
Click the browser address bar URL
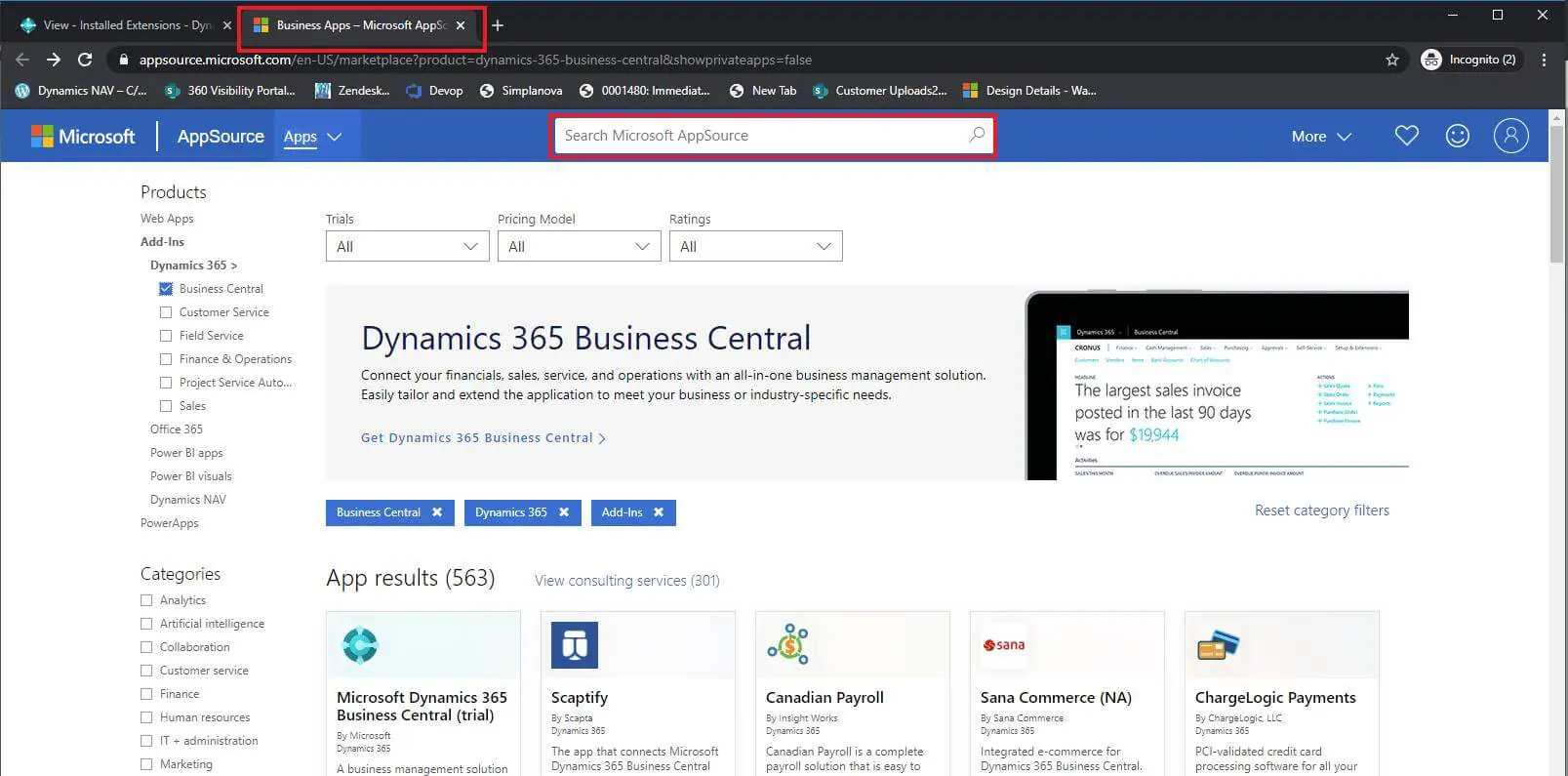point(475,60)
